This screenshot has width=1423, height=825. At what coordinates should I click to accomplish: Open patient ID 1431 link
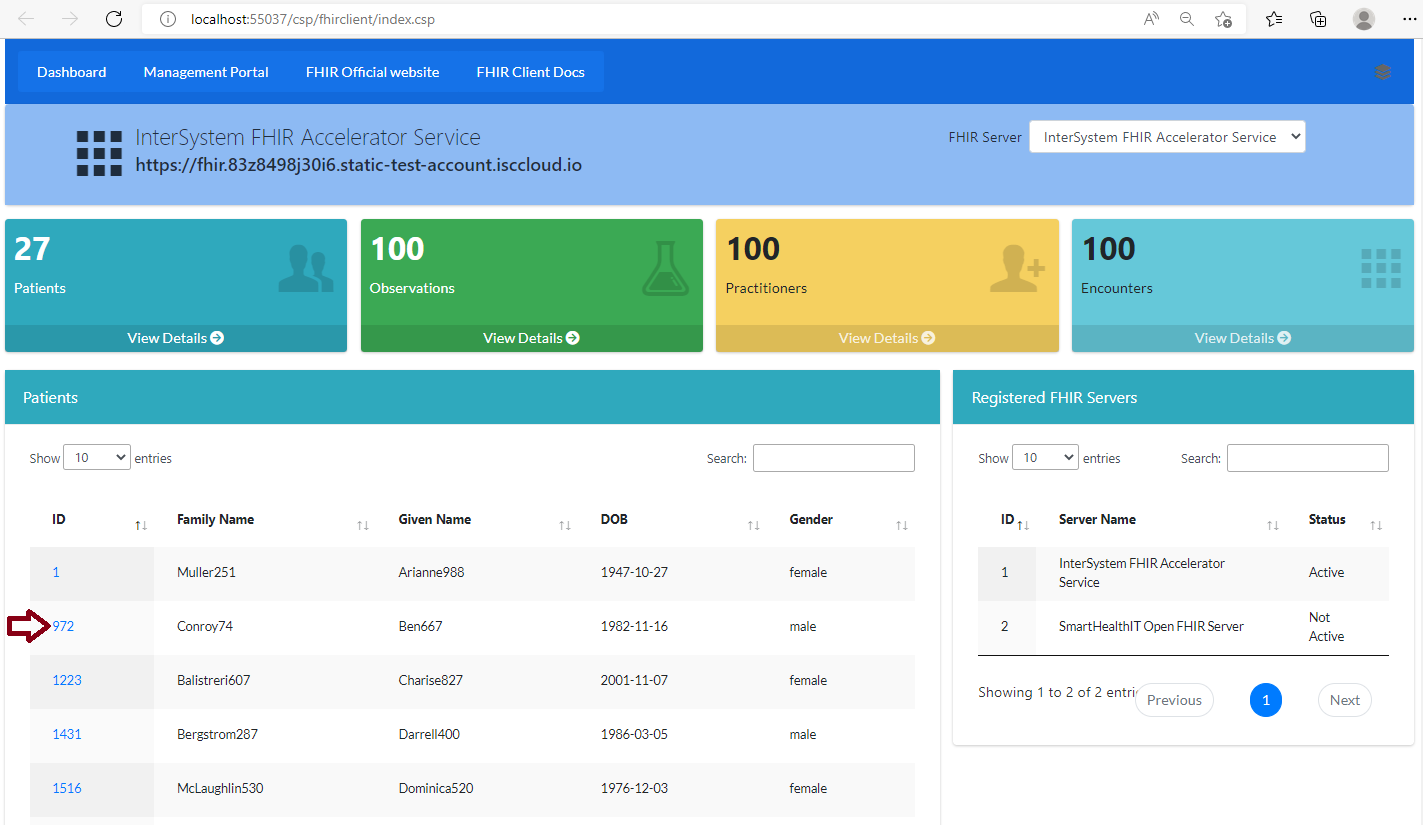tap(67, 734)
